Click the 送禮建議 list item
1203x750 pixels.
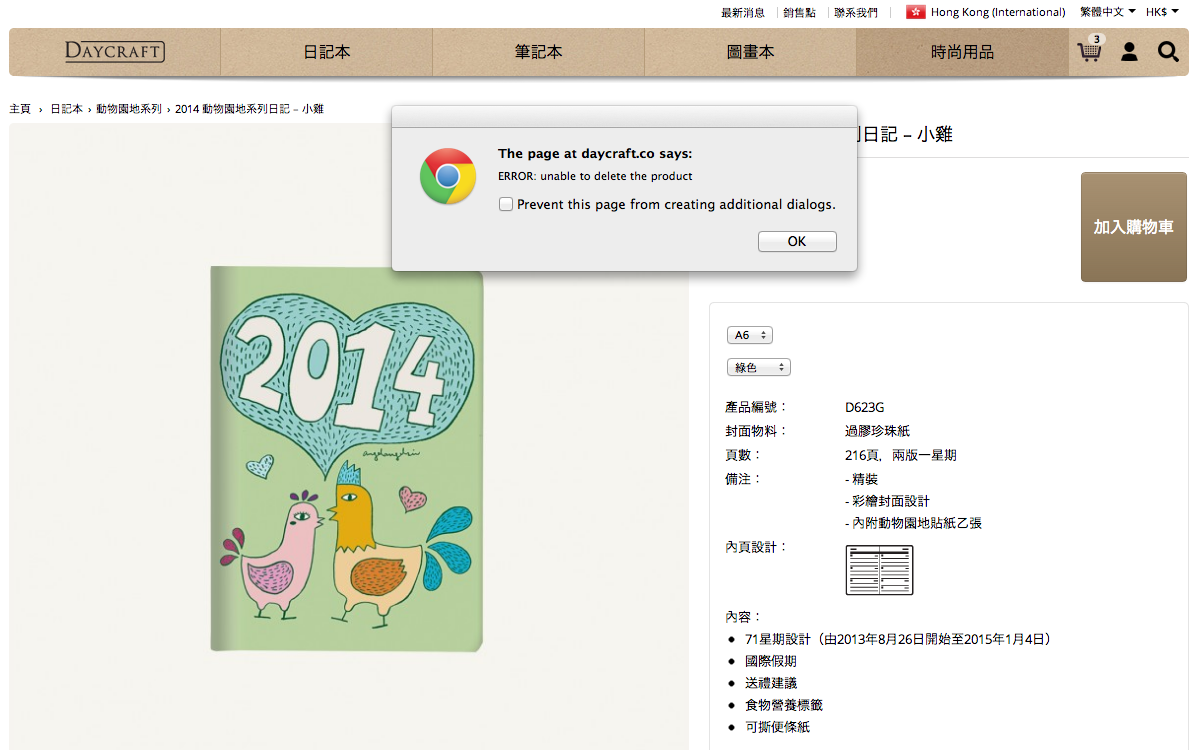pyautogui.click(x=771, y=683)
